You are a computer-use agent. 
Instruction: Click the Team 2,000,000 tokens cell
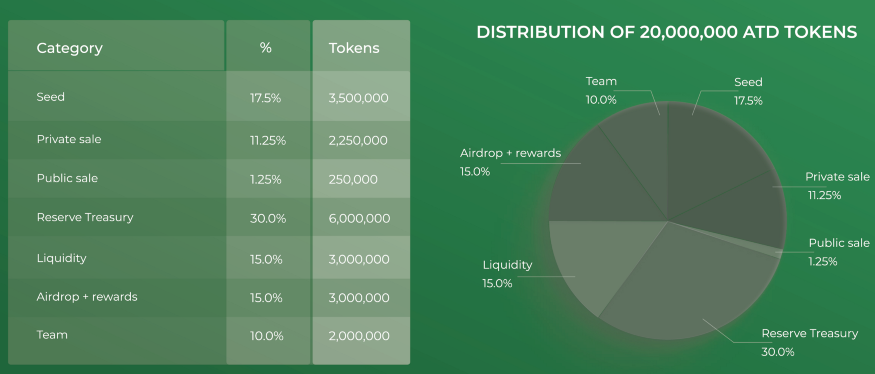(359, 336)
